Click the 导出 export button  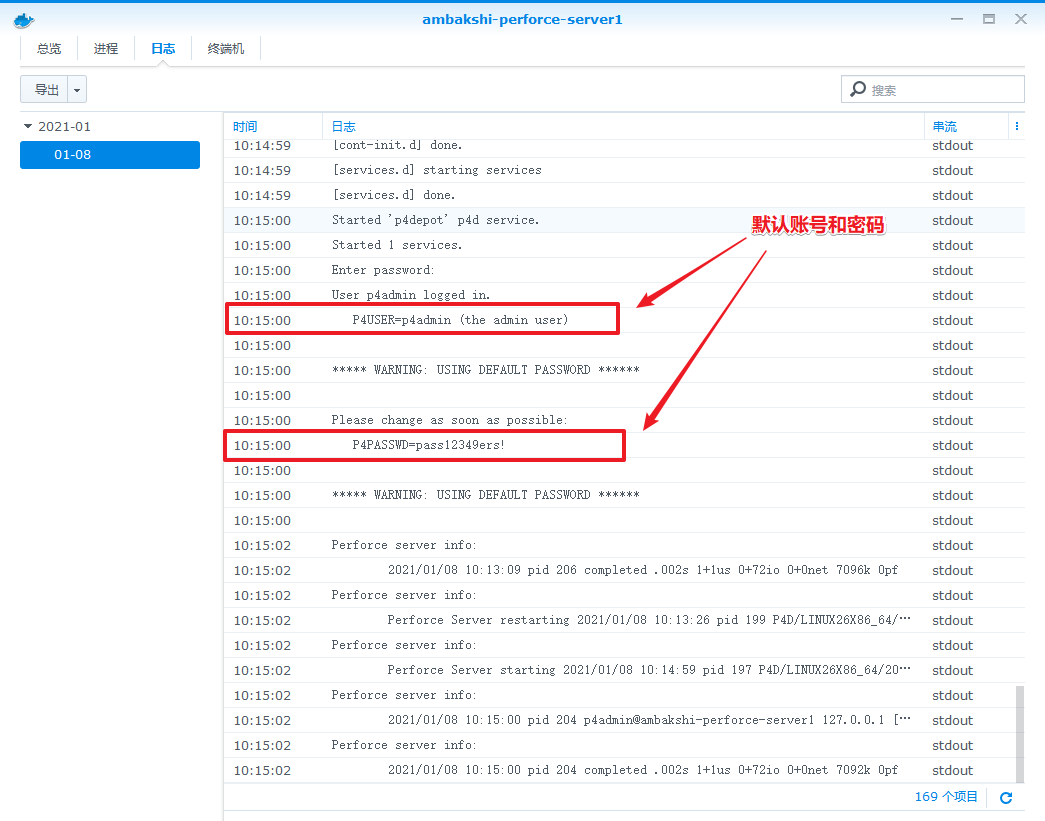point(46,89)
